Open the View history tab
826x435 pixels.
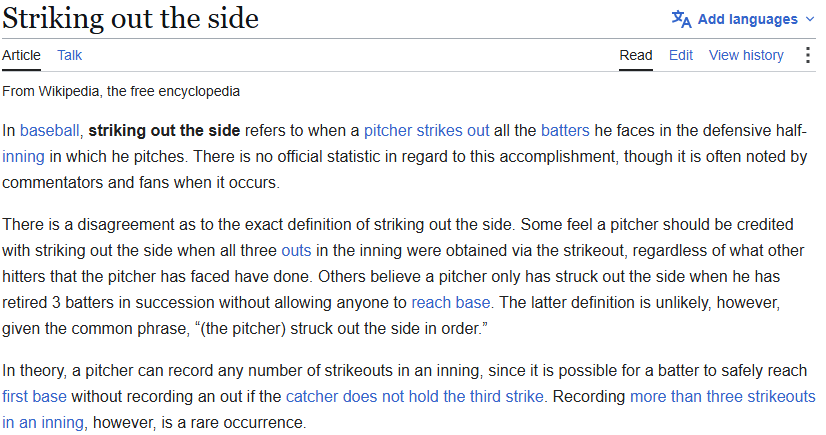pyautogui.click(x=746, y=55)
